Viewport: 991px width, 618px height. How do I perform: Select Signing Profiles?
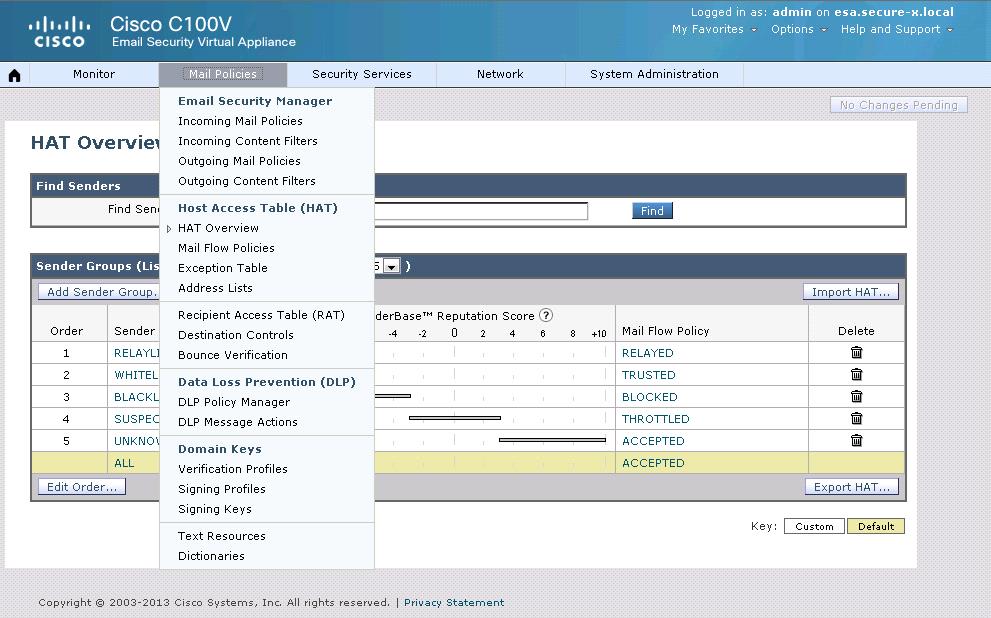[x=222, y=489]
